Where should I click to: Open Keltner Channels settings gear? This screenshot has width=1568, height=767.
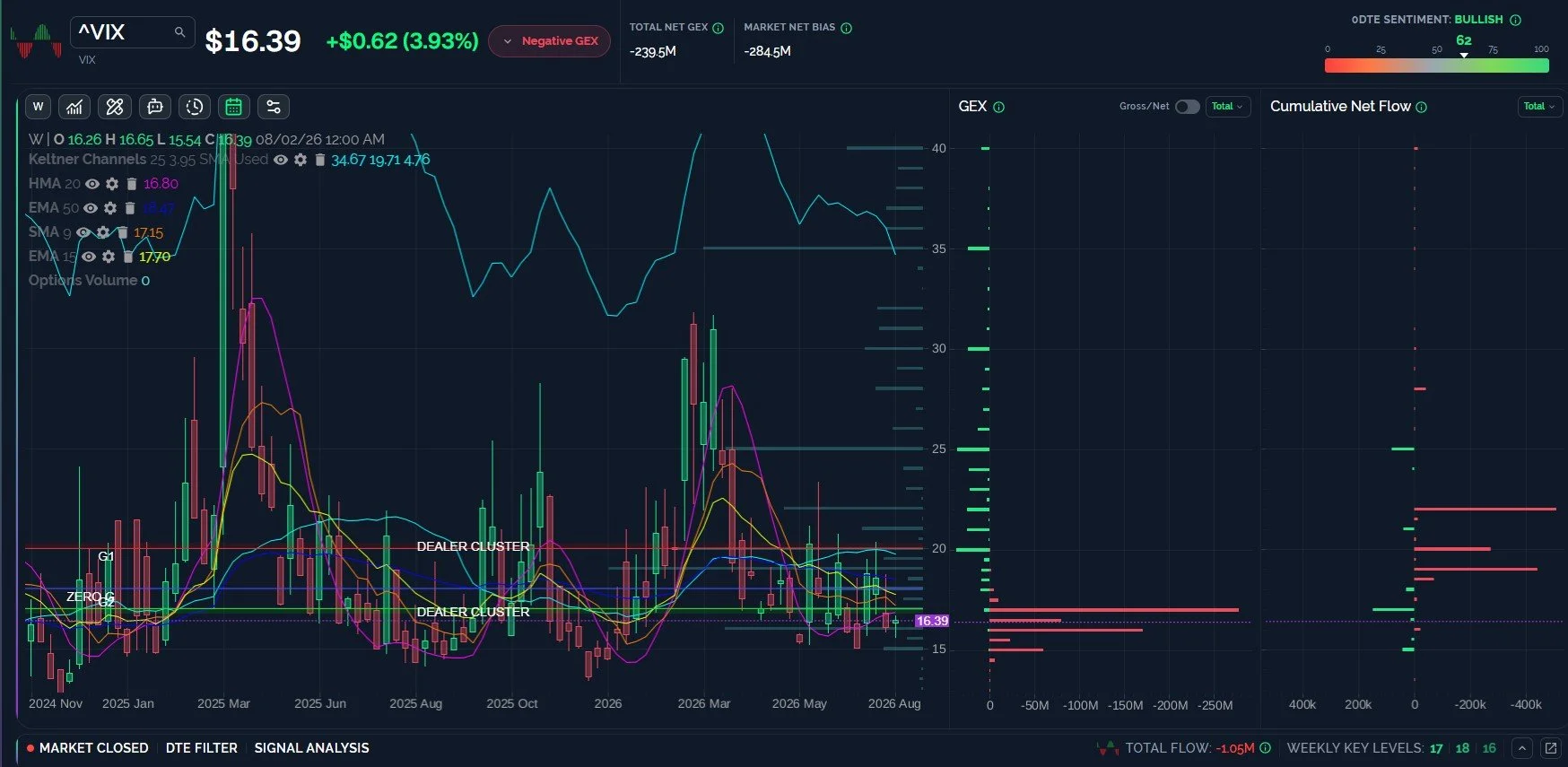[x=301, y=160]
